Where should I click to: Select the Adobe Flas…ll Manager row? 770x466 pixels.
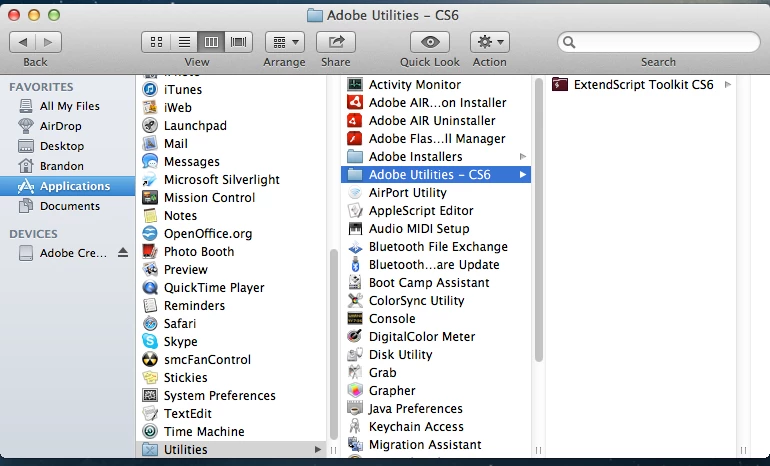coord(436,138)
